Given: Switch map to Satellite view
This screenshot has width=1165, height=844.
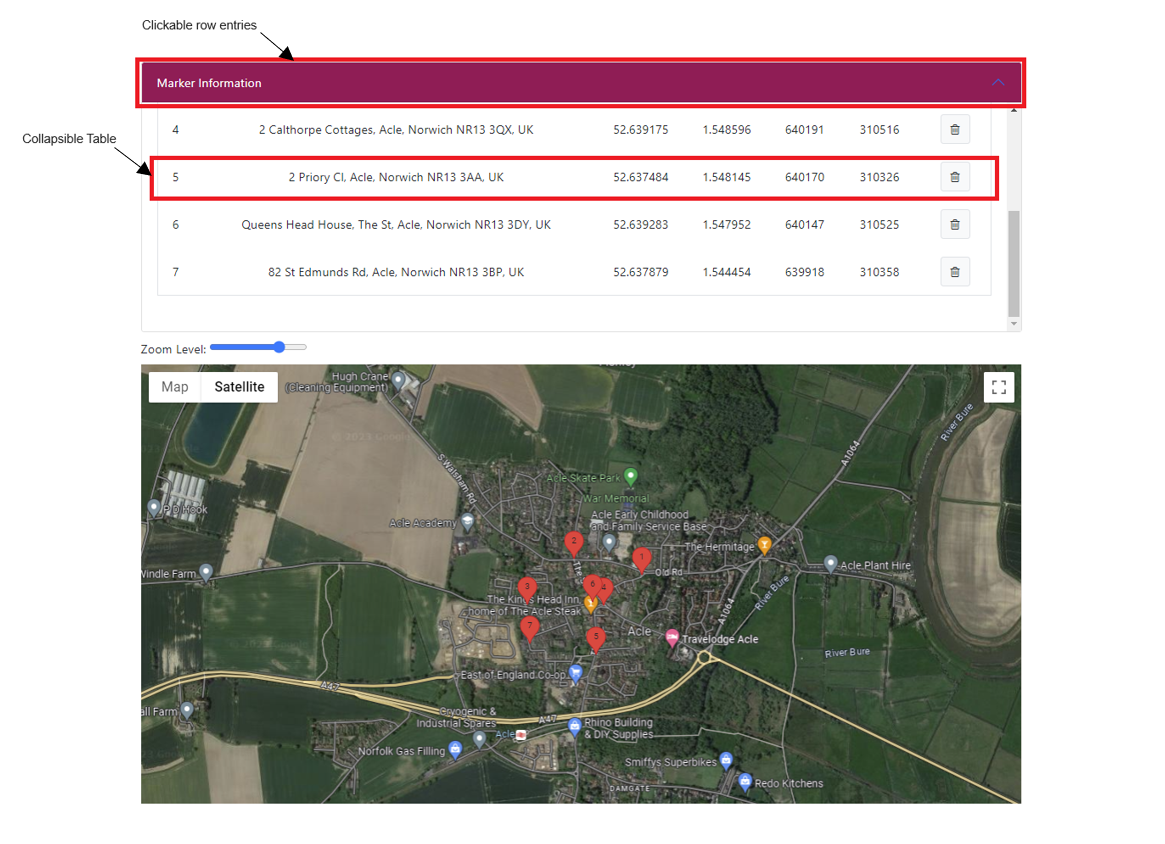Looking at the screenshot, I should pos(239,387).
